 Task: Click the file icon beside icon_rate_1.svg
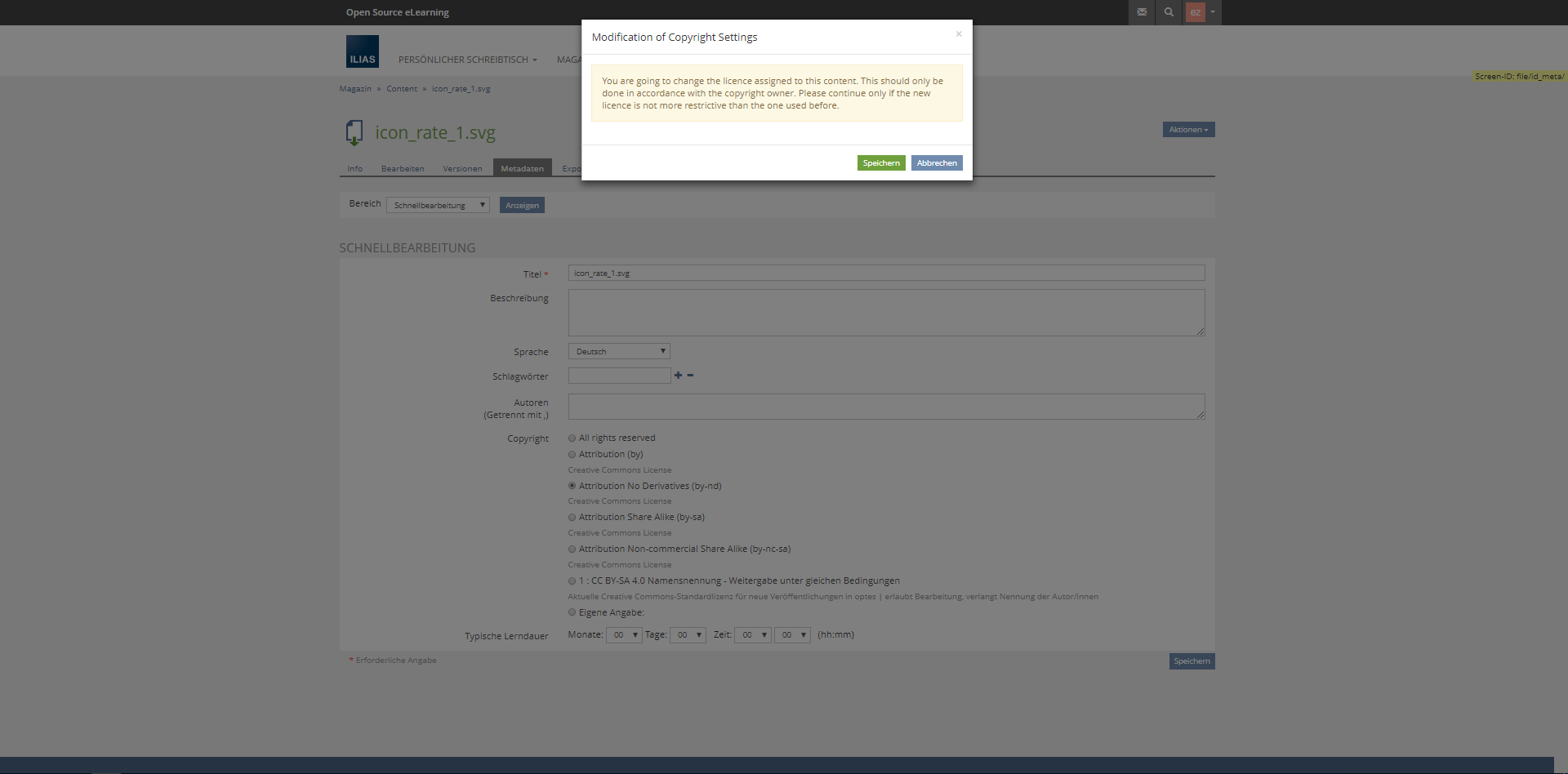pos(354,132)
